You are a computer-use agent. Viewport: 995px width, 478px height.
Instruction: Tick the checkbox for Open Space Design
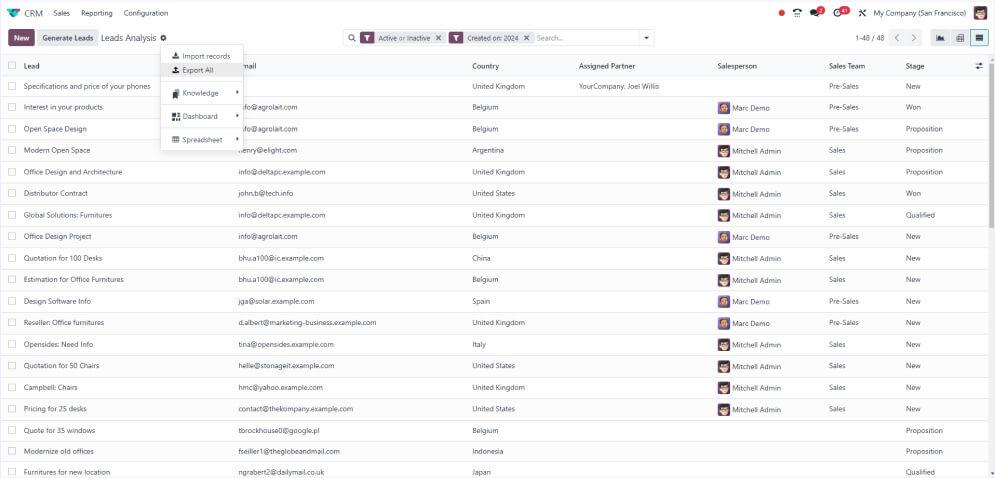(12, 129)
